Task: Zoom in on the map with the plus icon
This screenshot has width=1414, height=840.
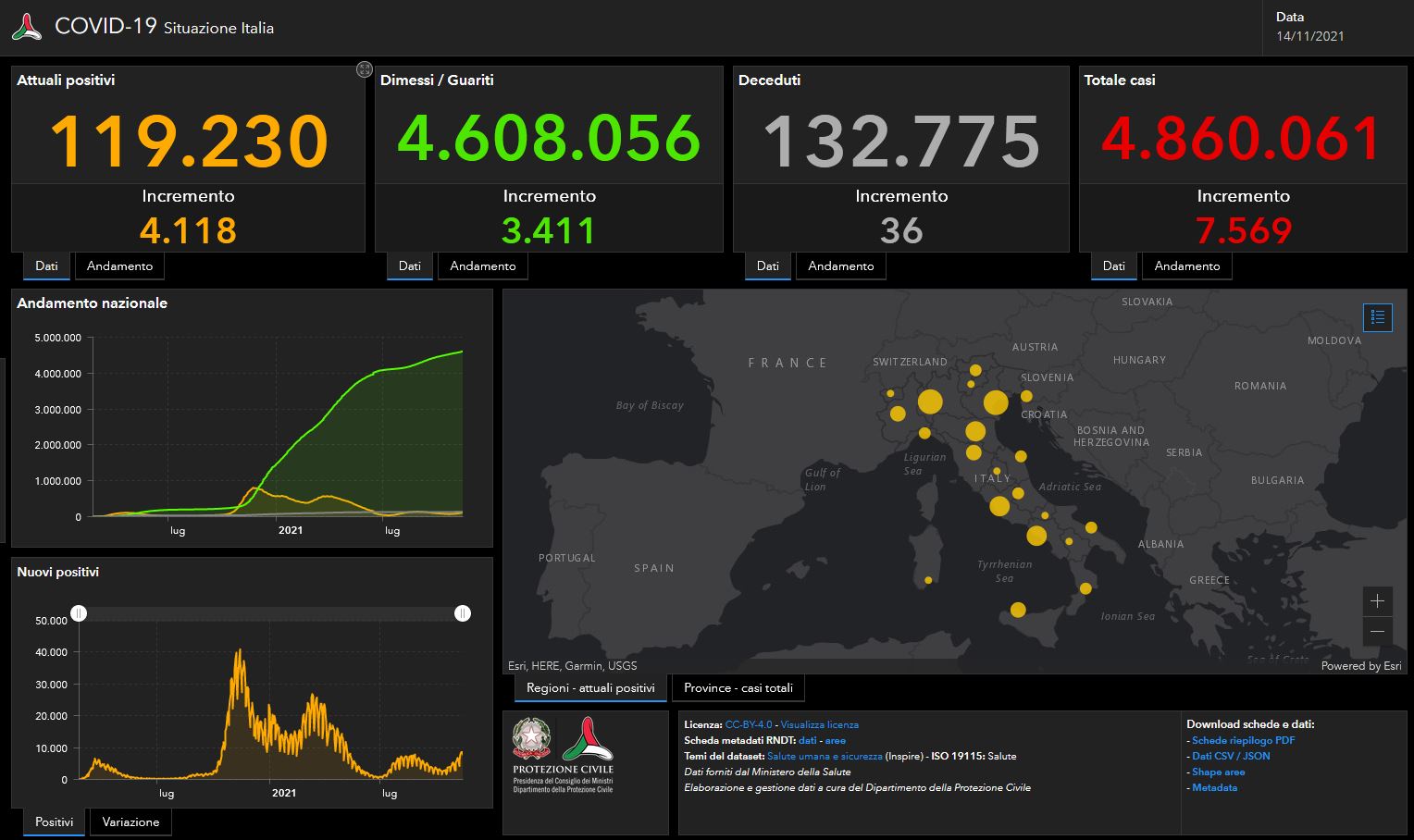Action: [1377, 601]
